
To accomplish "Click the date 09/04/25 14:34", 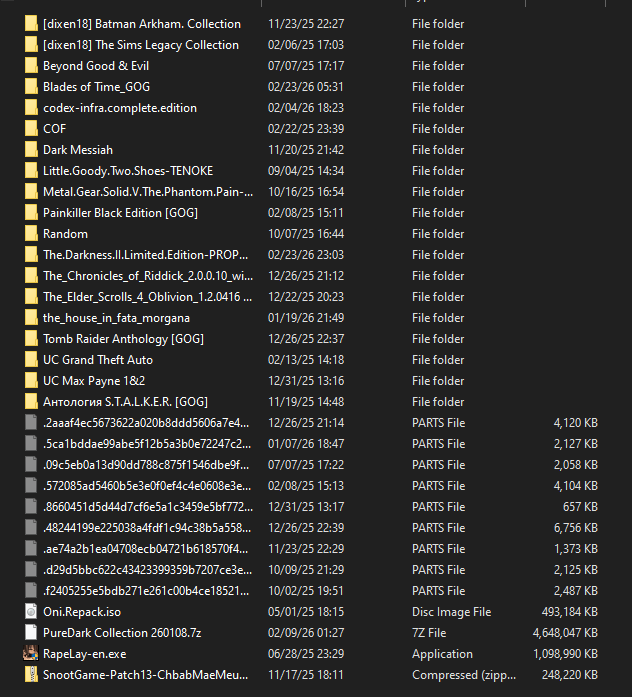I will (306, 171).
